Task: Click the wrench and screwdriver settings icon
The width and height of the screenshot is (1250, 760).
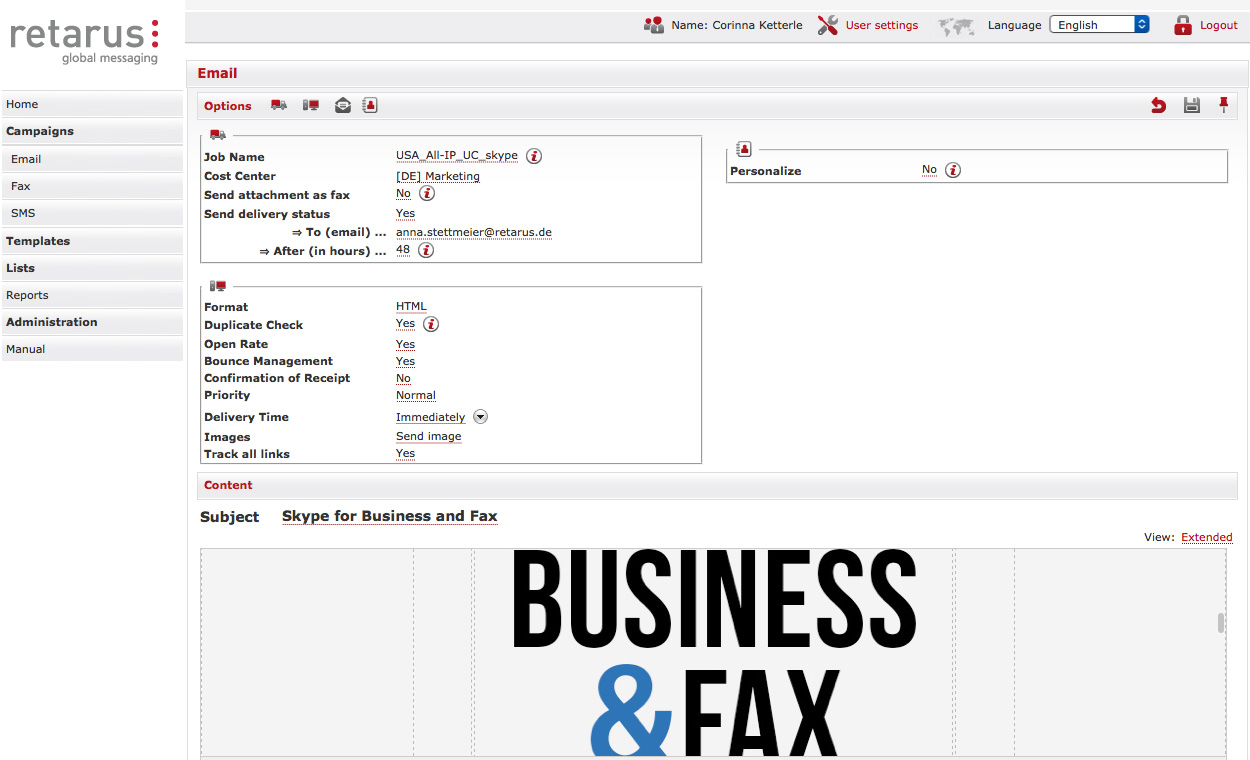Action: 828,25
